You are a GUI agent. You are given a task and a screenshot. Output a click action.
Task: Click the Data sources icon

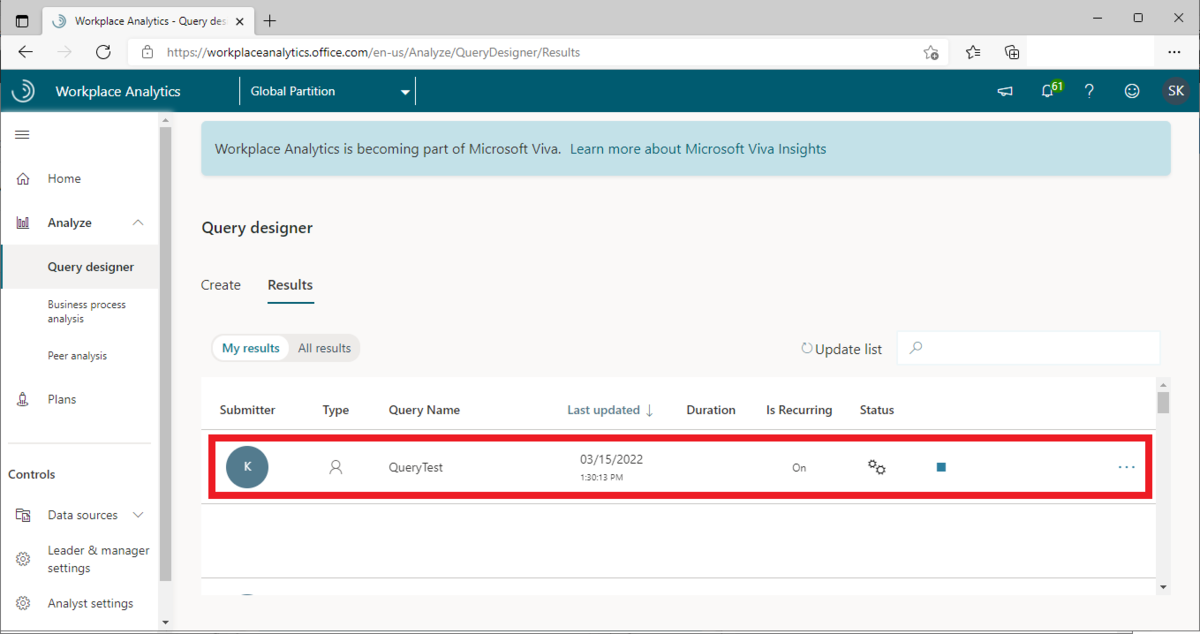click(23, 515)
